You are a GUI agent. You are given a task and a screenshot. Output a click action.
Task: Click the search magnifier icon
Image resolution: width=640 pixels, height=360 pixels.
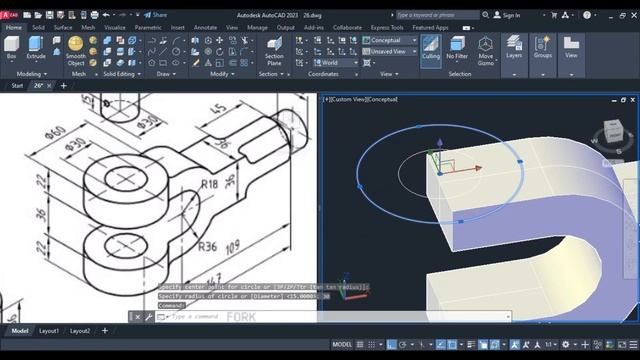(x=485, y=15)
